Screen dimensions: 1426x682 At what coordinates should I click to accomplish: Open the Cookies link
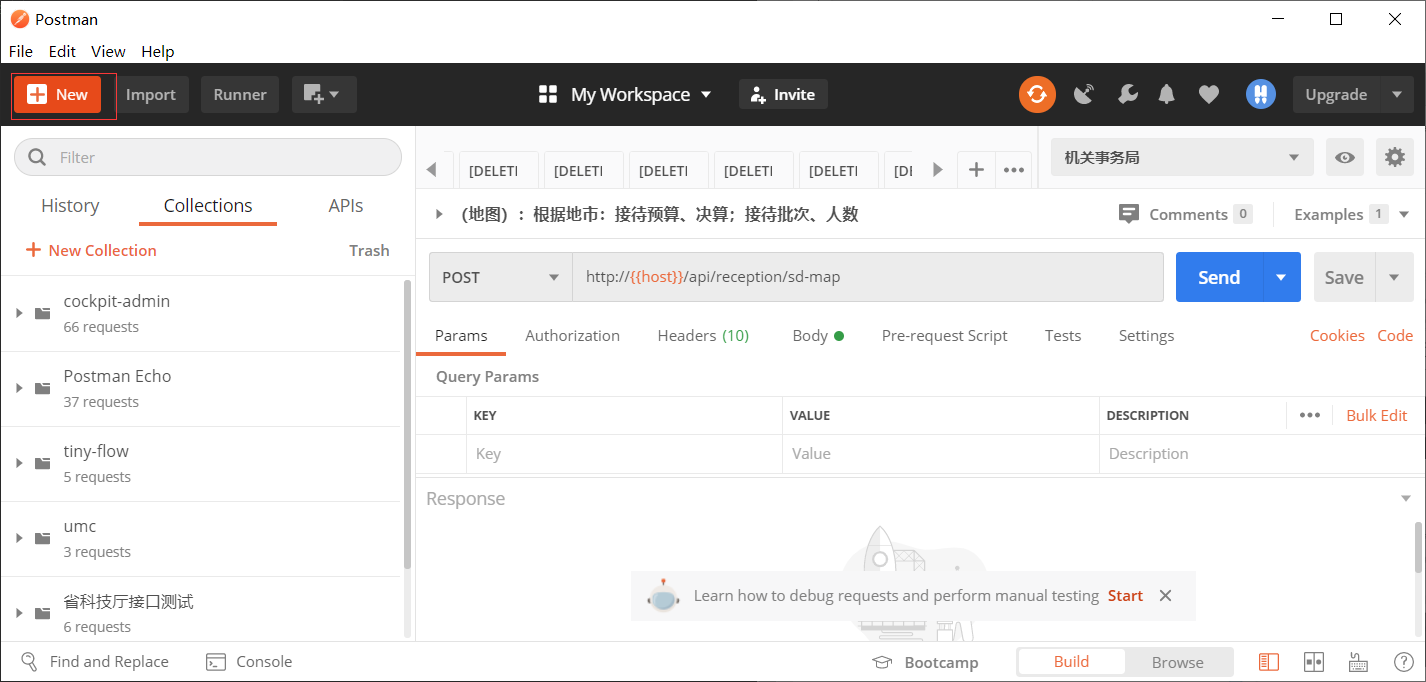[1337, 336]
